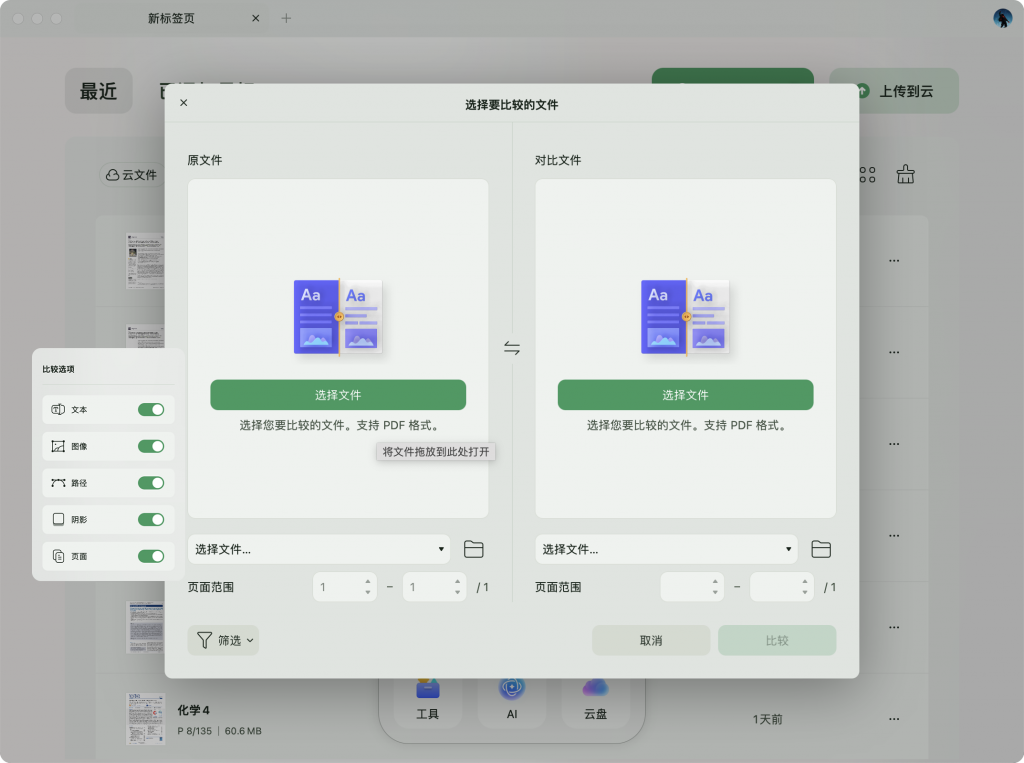Click the comparison file compare illustration
The width and height of the screenshot is (1024, 763).
(686, 317)
